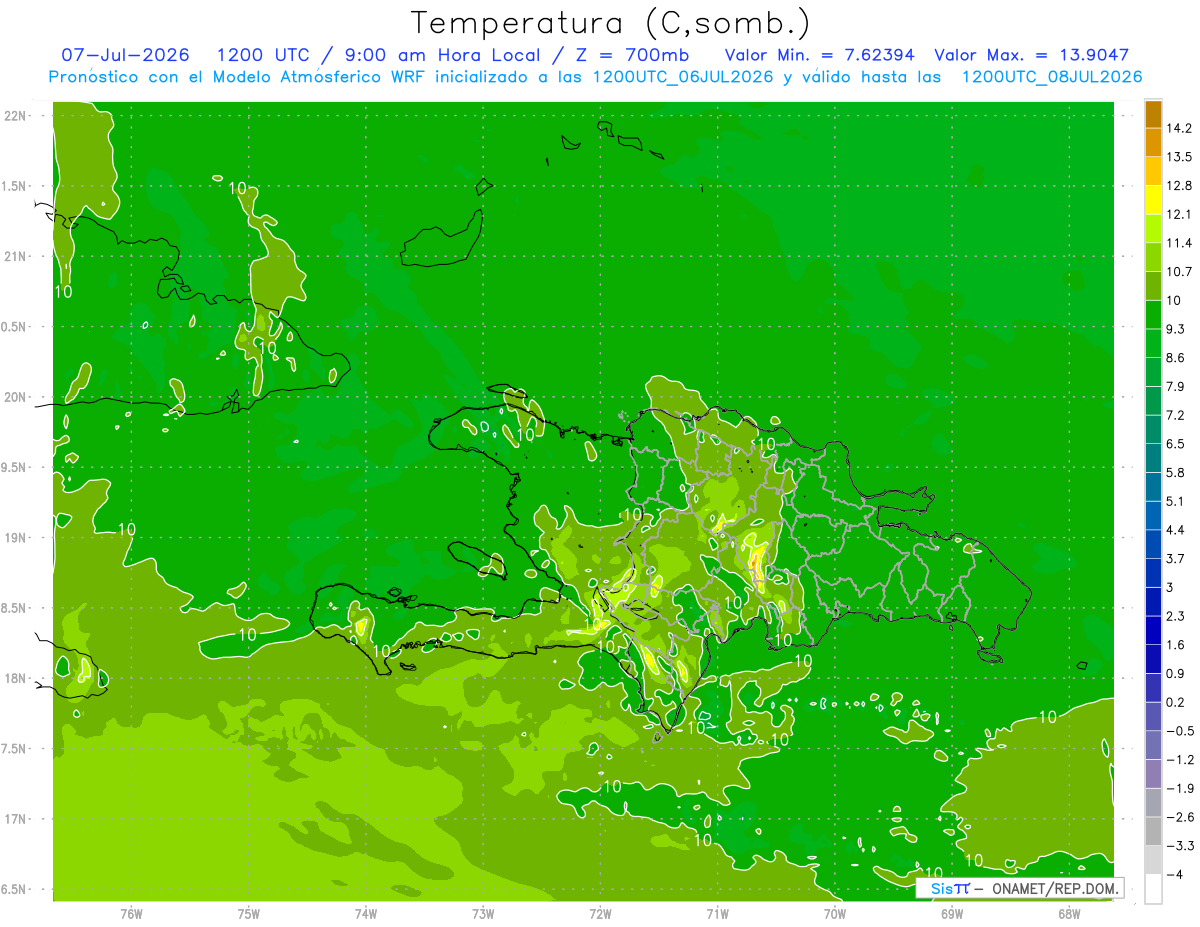
Task: Click the 11.4 value on color scale
Action: 1179,243
